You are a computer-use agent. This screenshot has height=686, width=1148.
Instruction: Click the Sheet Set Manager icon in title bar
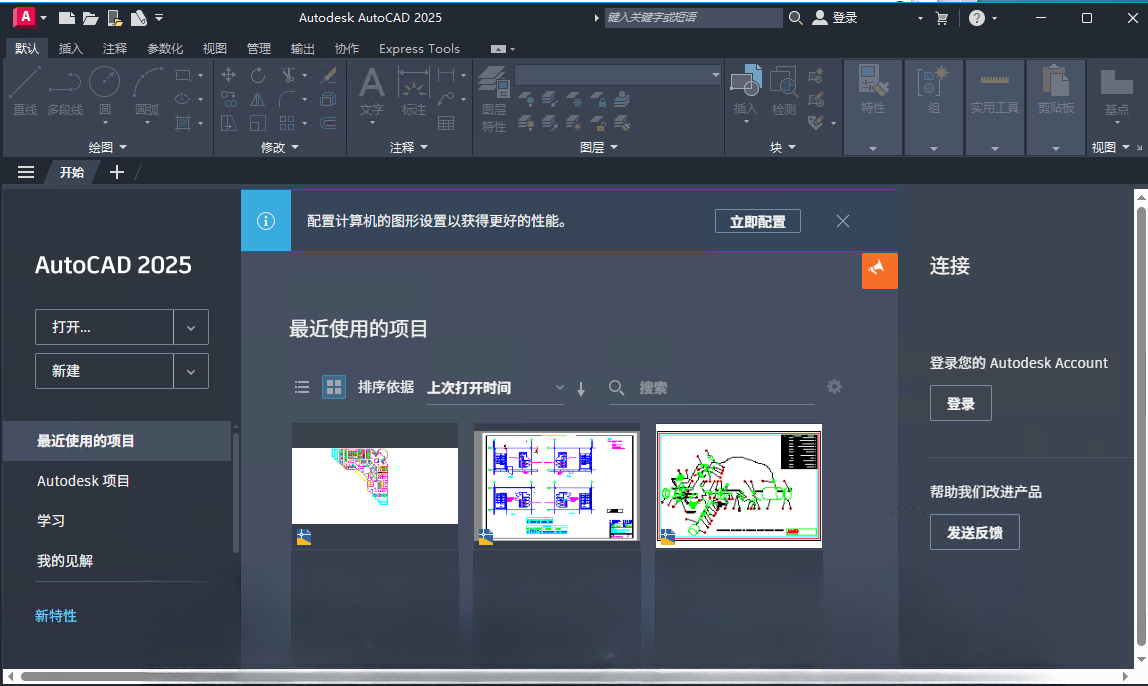coord(138,18)
